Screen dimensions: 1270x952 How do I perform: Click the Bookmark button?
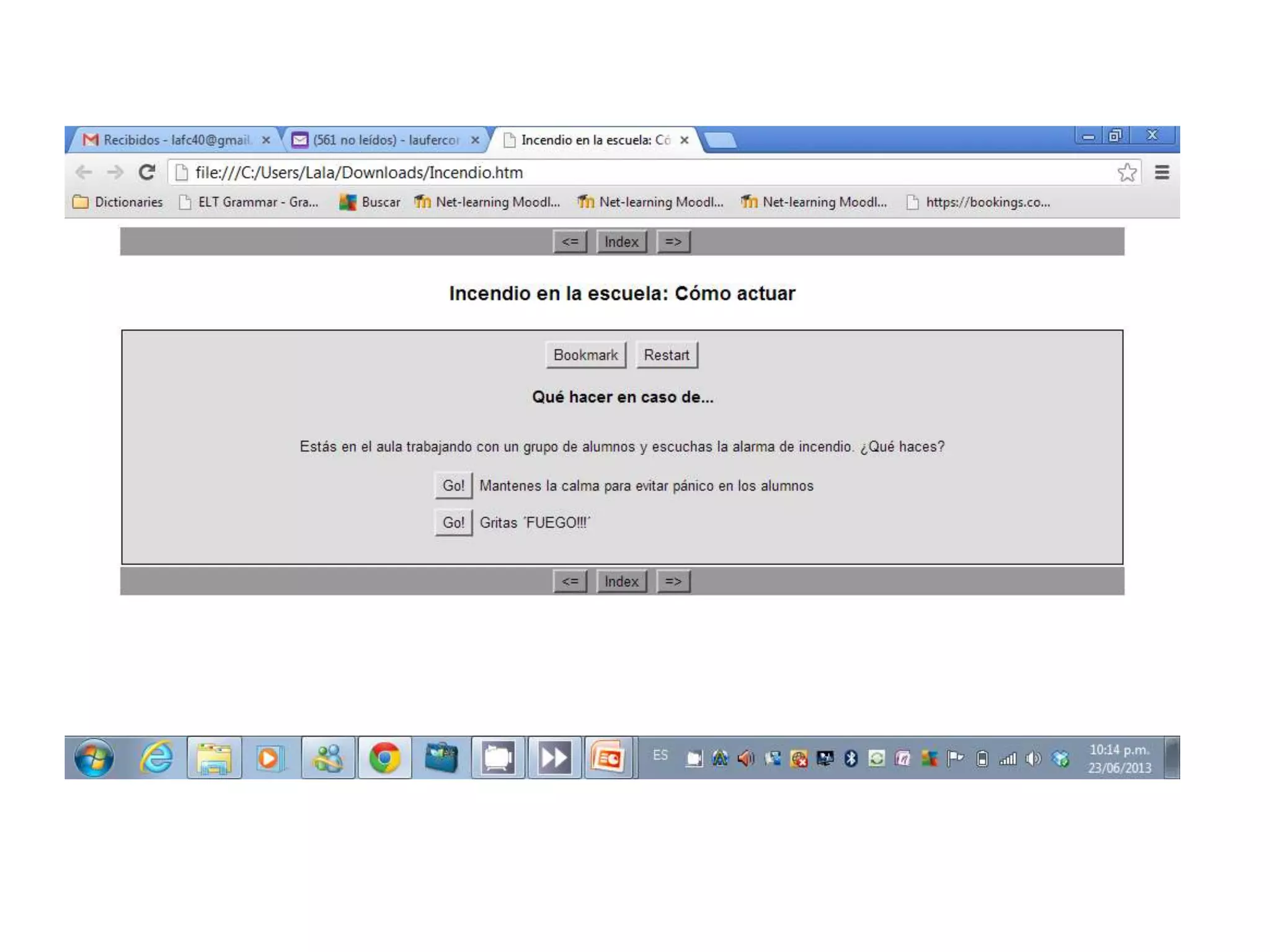pos(585,355)
